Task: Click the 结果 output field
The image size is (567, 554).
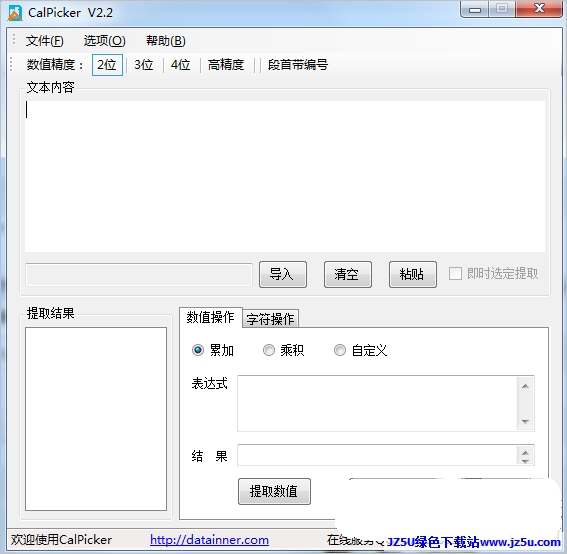Action: 377,455
